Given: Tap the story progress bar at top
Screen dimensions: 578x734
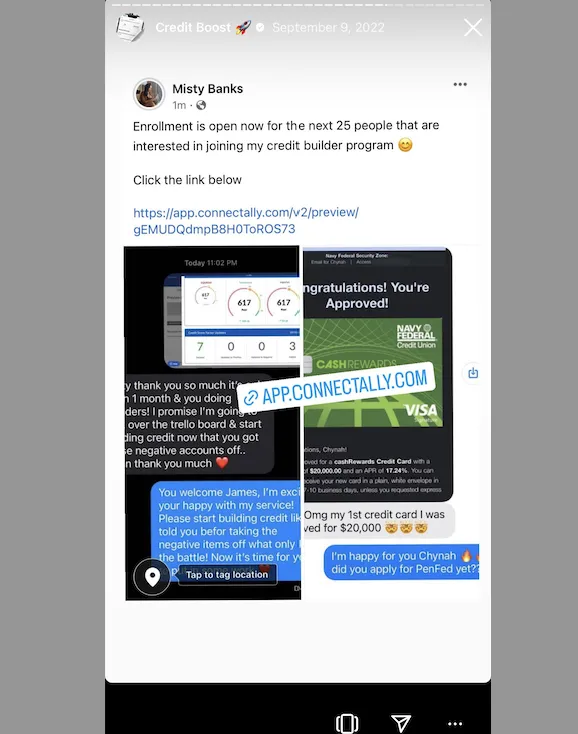Looking at the screenshot, I should [298, 5].
